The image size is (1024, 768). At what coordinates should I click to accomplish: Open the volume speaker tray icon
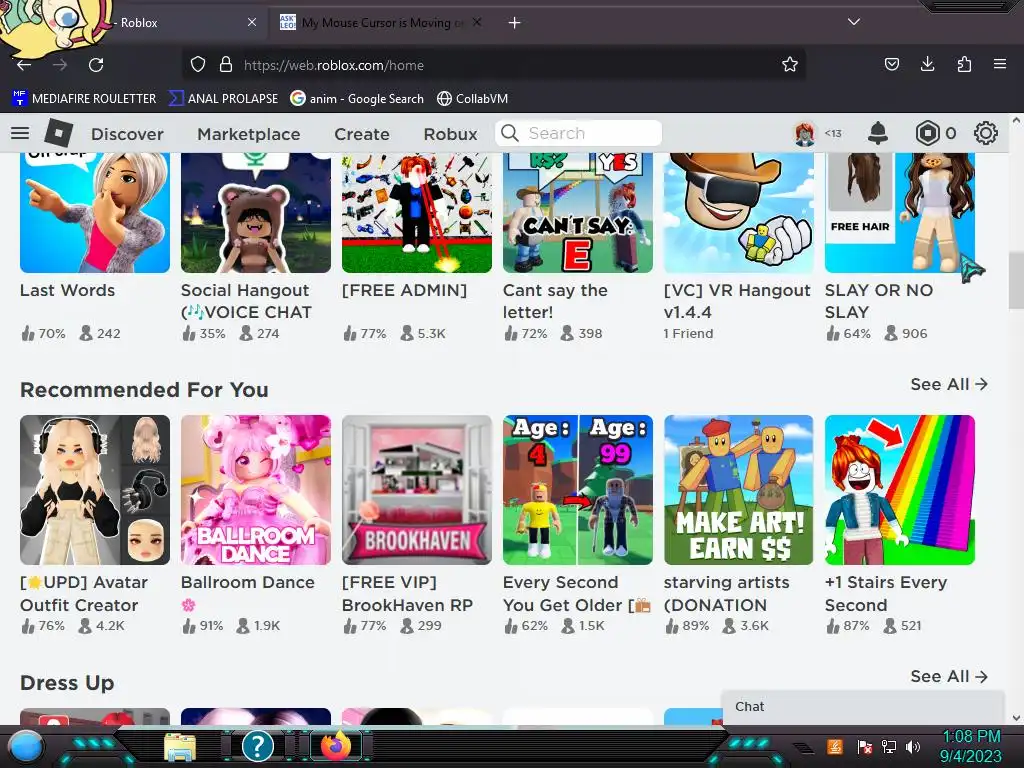(x=913, y=746)
